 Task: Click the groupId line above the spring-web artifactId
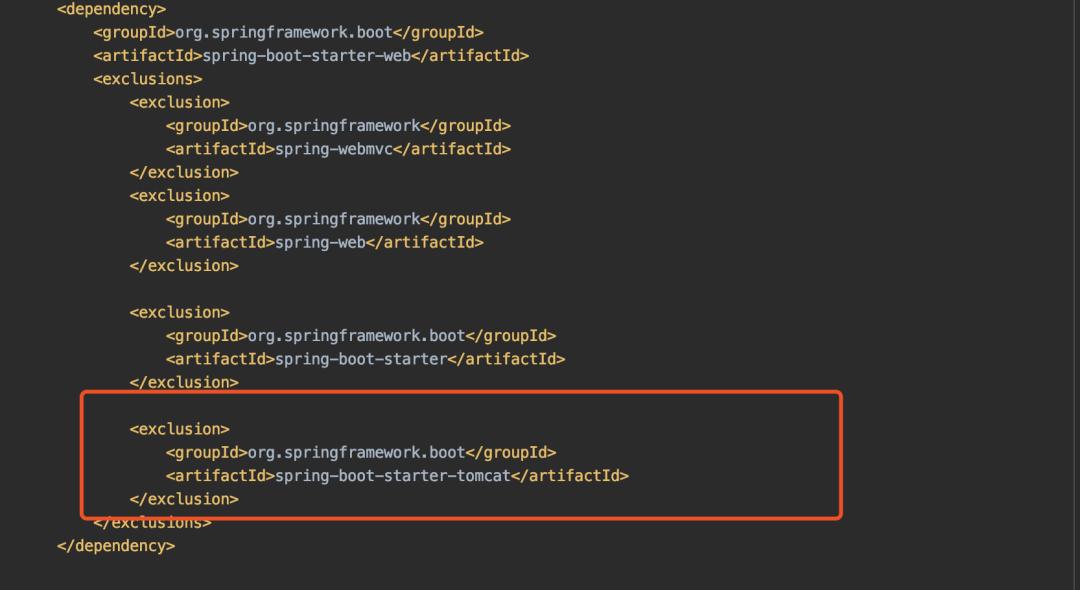click(338, 219)
